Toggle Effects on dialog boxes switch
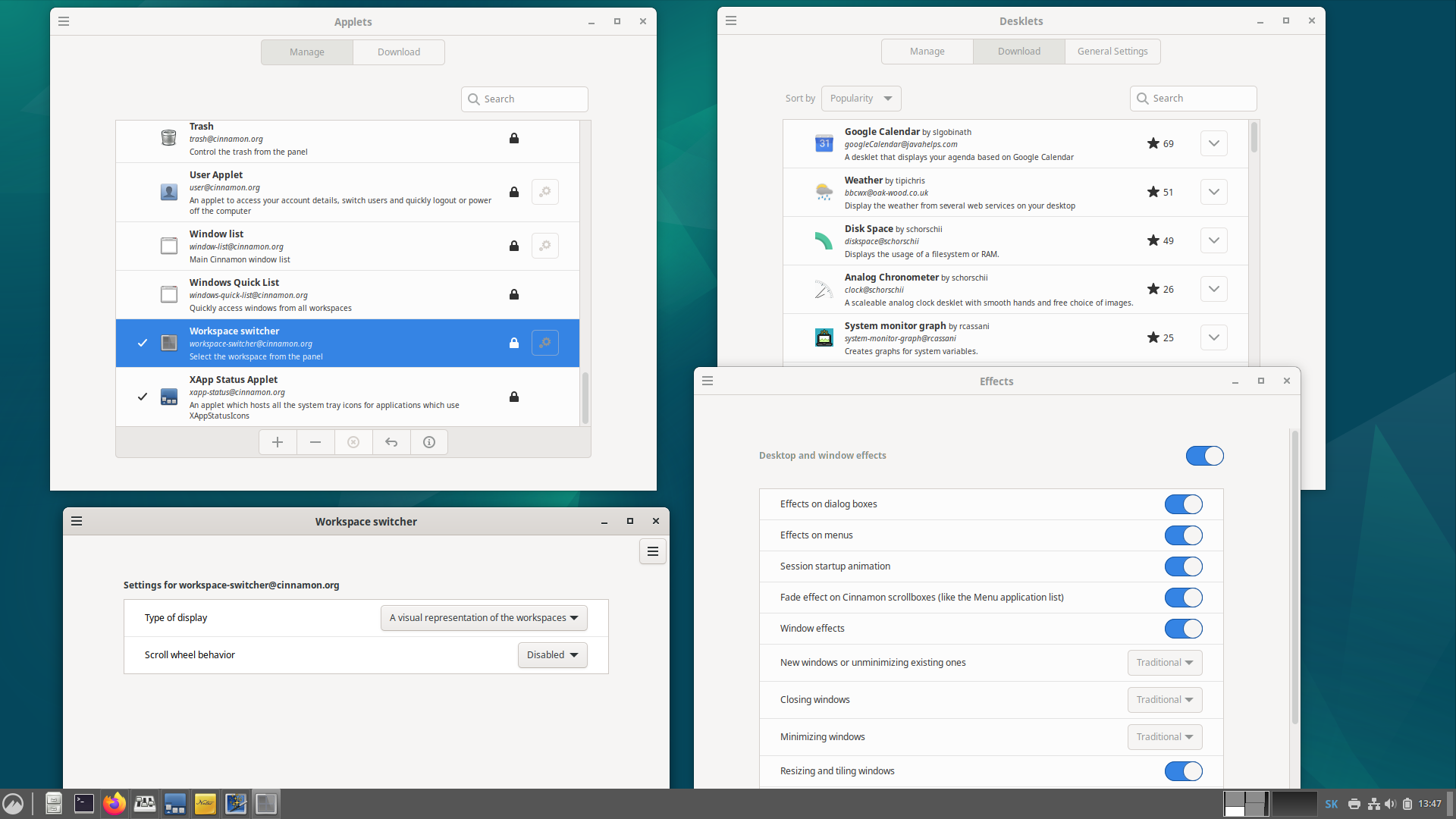 [x=1184, y=504]
